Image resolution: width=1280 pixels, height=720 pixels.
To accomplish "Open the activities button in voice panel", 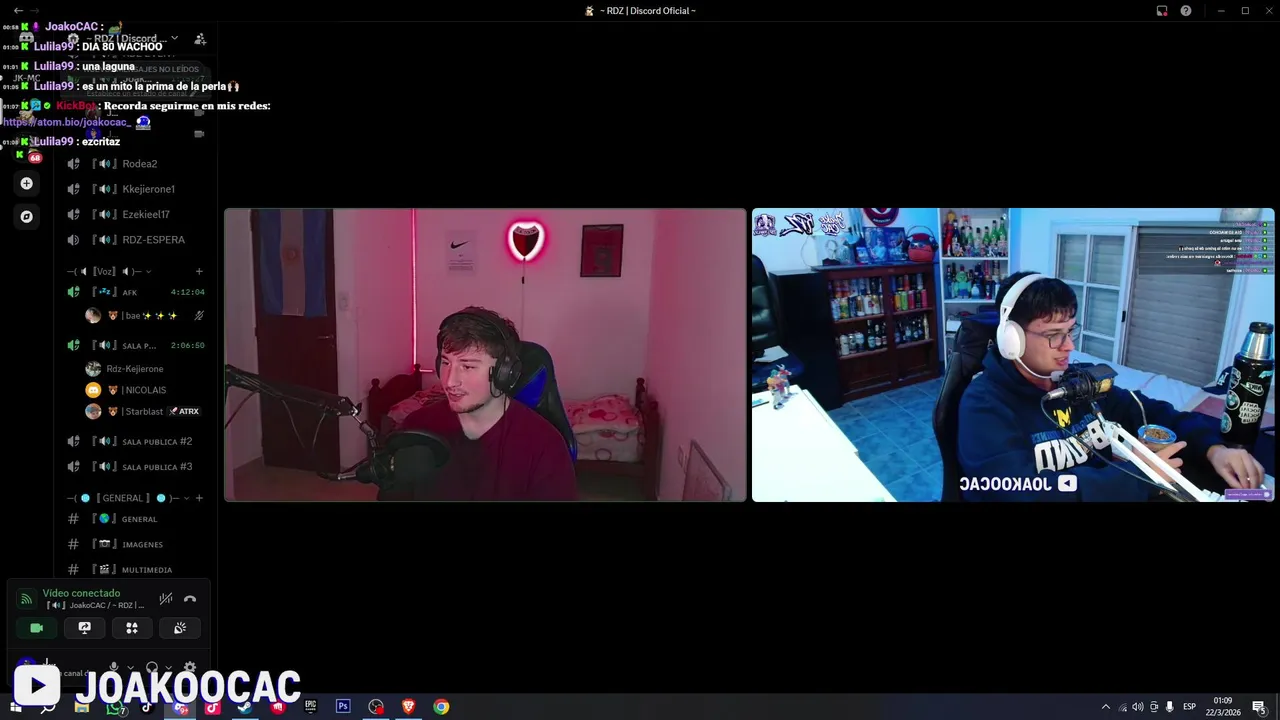I will tap(132, 628).
